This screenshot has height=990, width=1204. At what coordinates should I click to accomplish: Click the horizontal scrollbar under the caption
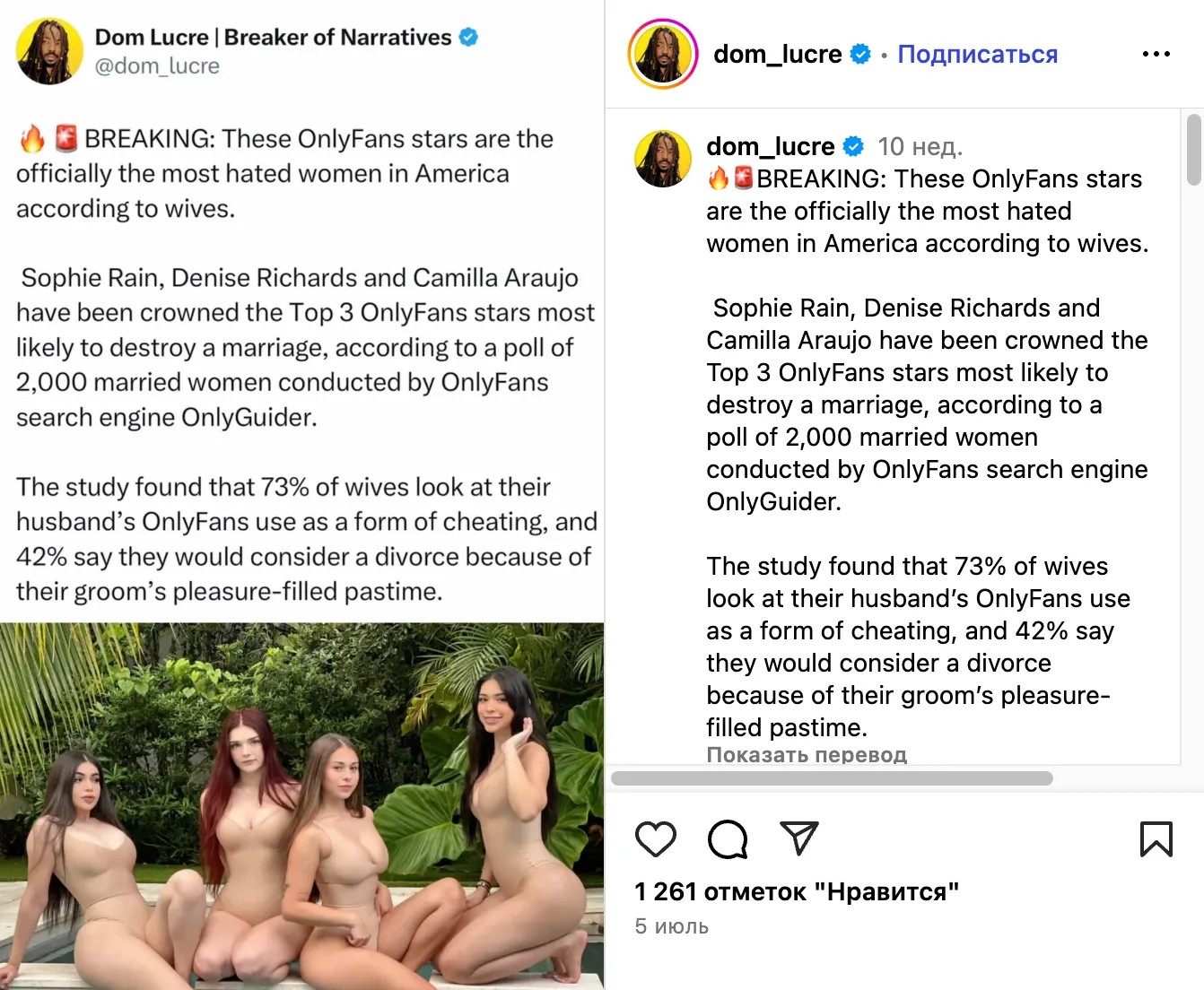click(x=832, y=778)
